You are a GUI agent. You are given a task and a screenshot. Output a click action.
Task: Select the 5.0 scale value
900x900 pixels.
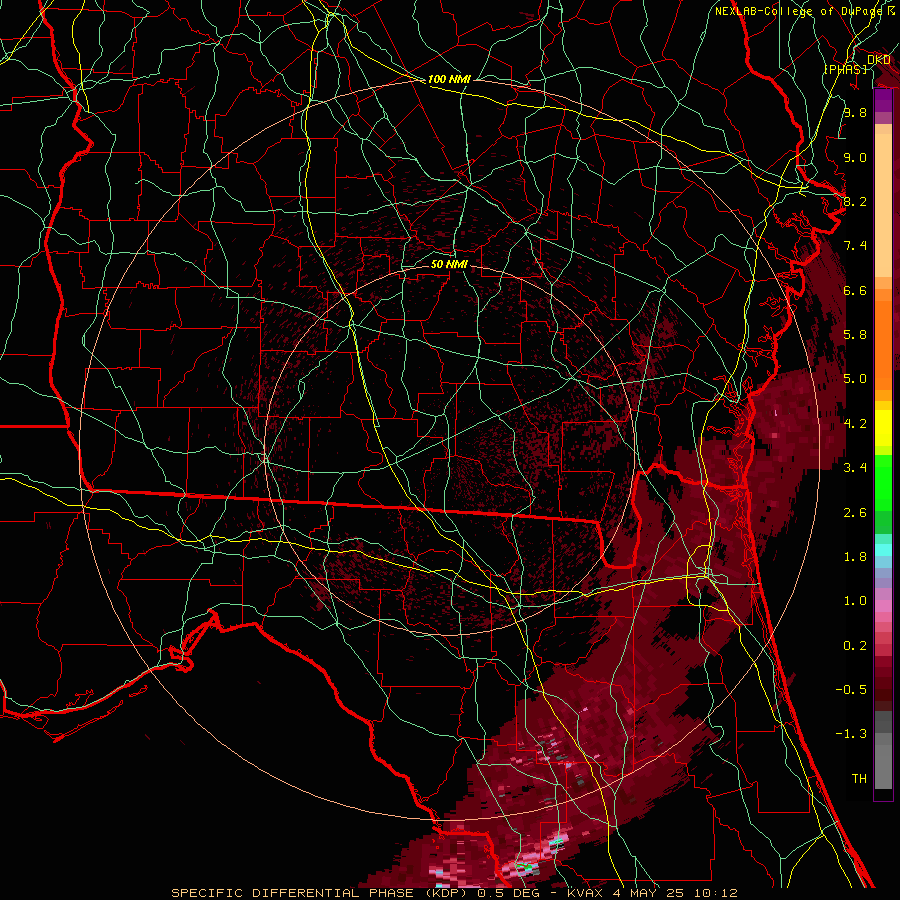pyautogui.click(x=855, y=379)
